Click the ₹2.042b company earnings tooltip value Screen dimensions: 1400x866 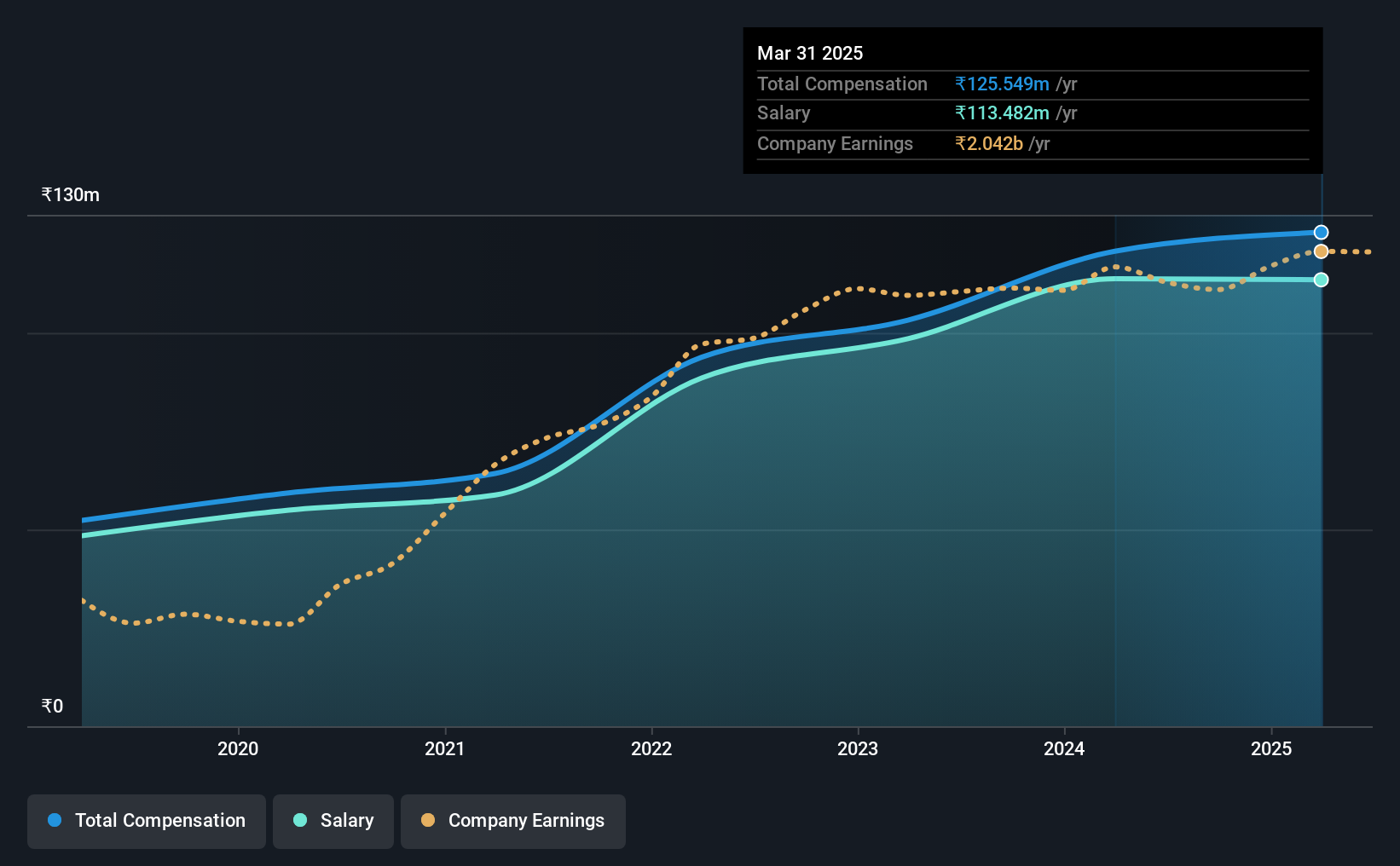(x=989, y=143)
